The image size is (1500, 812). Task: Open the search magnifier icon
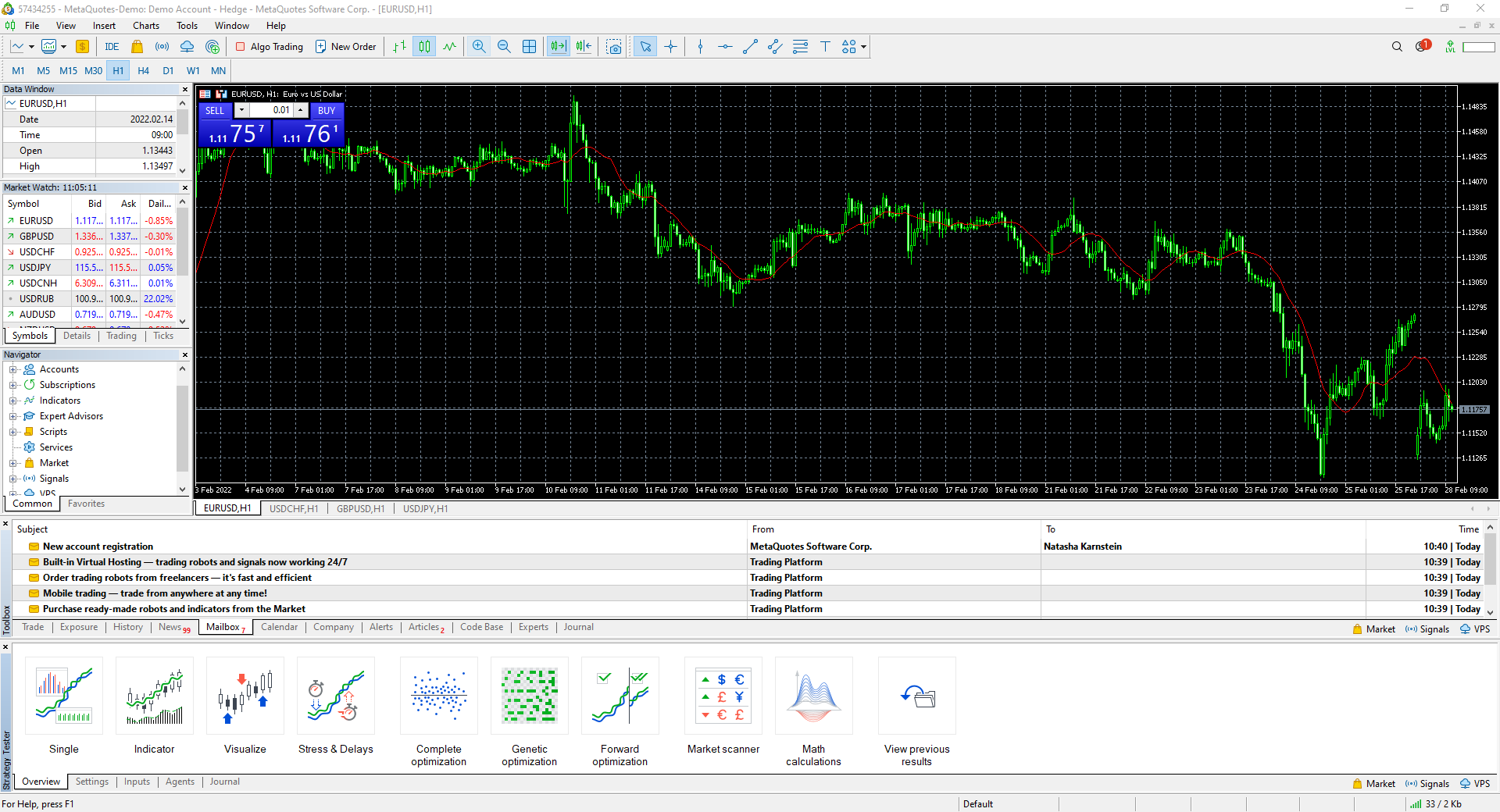pos(1397,47)
